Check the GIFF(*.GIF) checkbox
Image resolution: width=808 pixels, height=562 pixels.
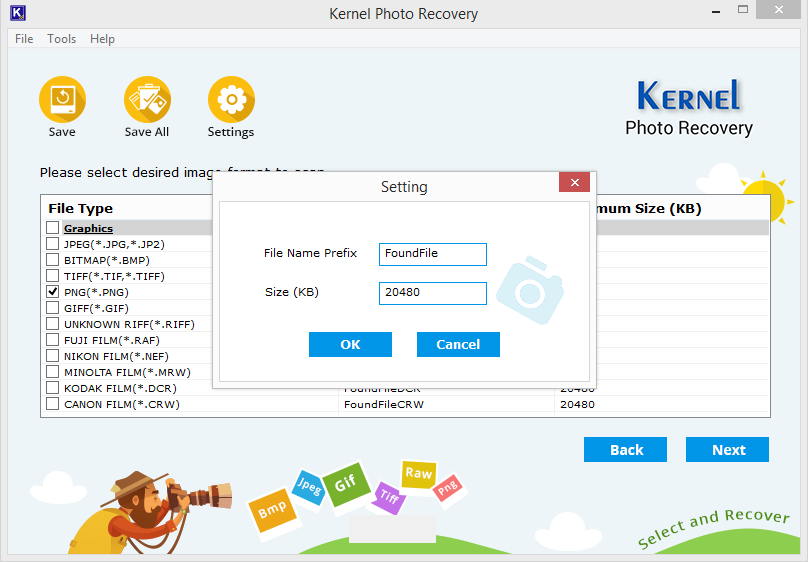tap(53, 308)
